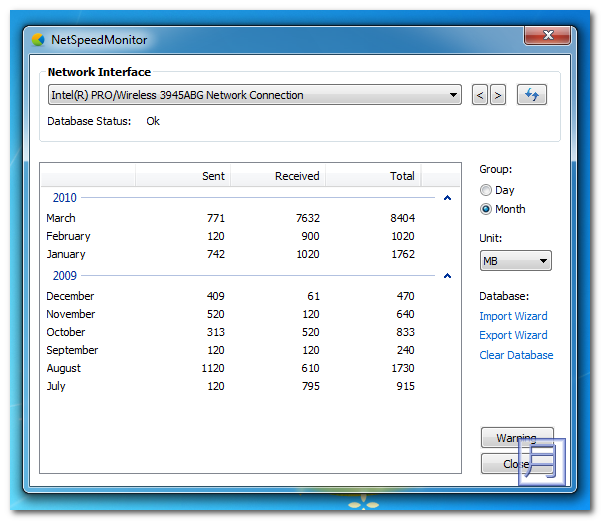The width and height of the screenshot is (601, 521).
Task: Open the Unit dropdown showing MB
Action: pos(515,261)
